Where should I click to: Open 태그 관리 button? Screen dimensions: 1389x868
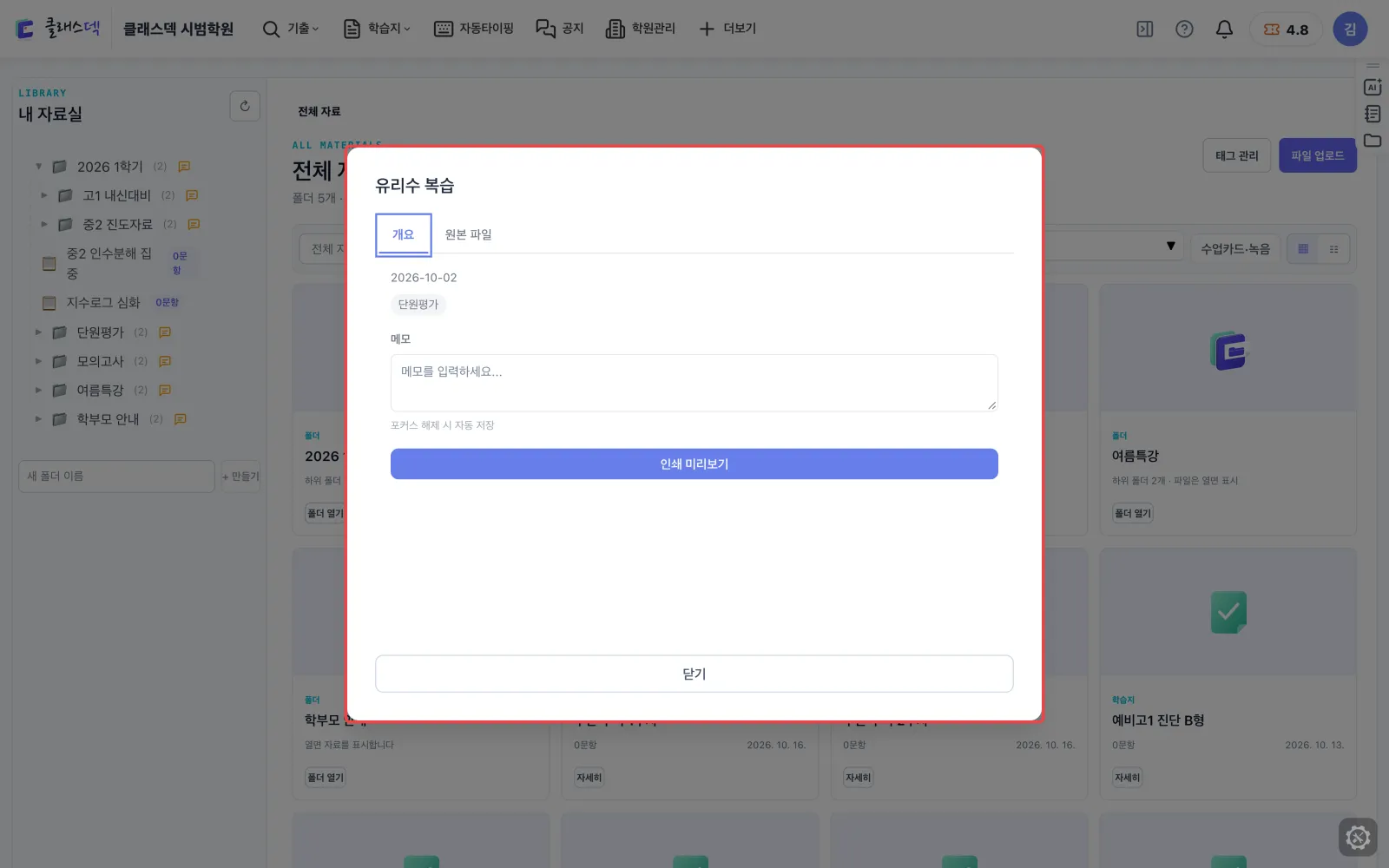pyautogui.click(x=1236, y=155)
